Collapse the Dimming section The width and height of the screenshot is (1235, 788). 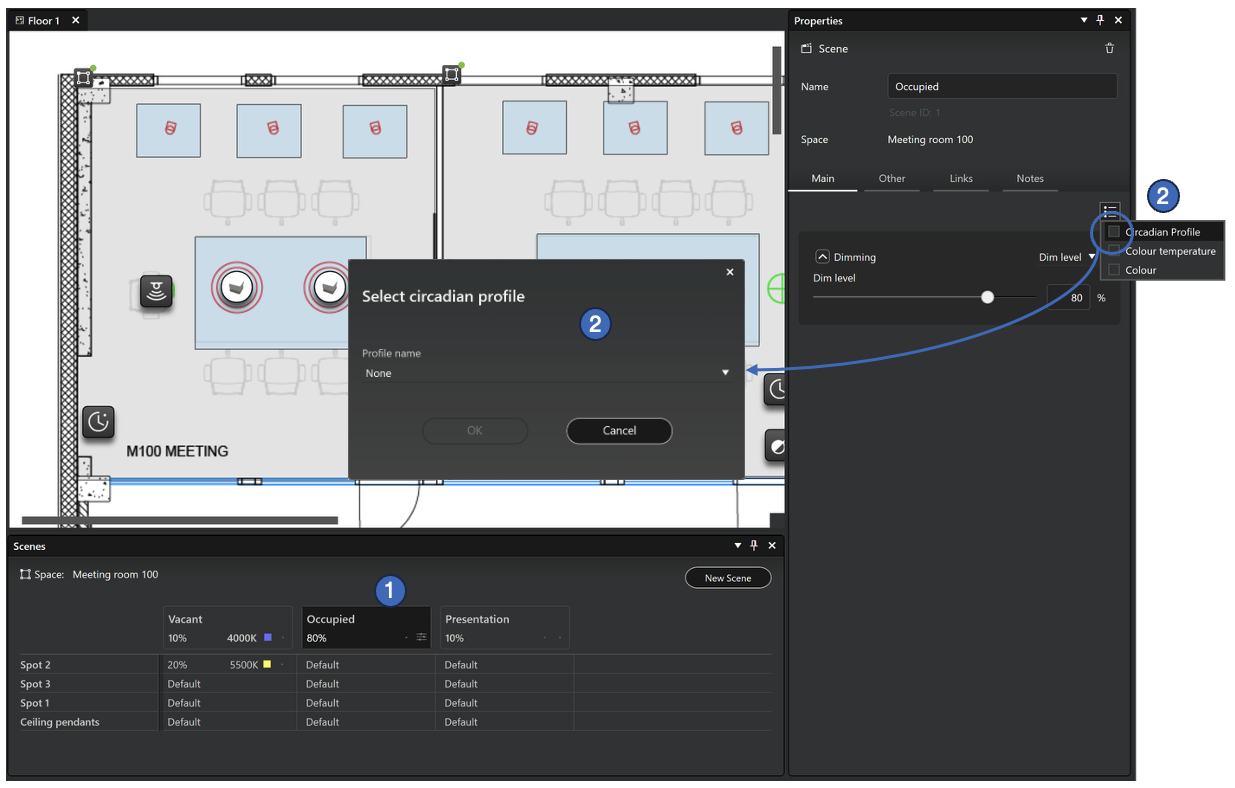(823, 257)
